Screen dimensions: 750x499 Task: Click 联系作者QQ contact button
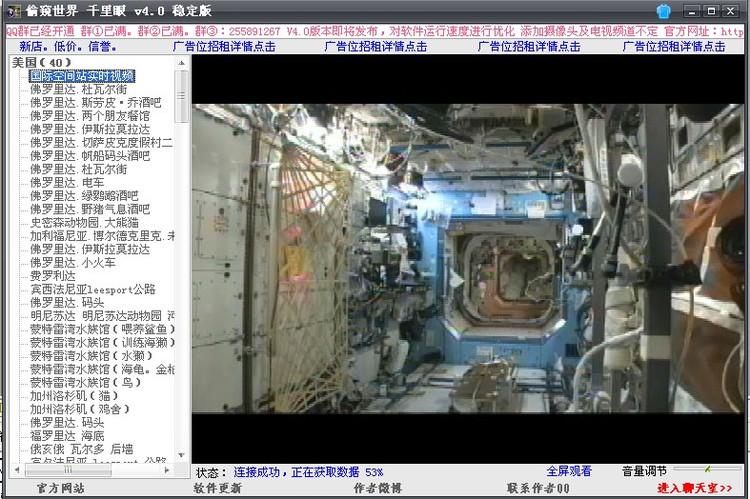(x=538, y=488)
